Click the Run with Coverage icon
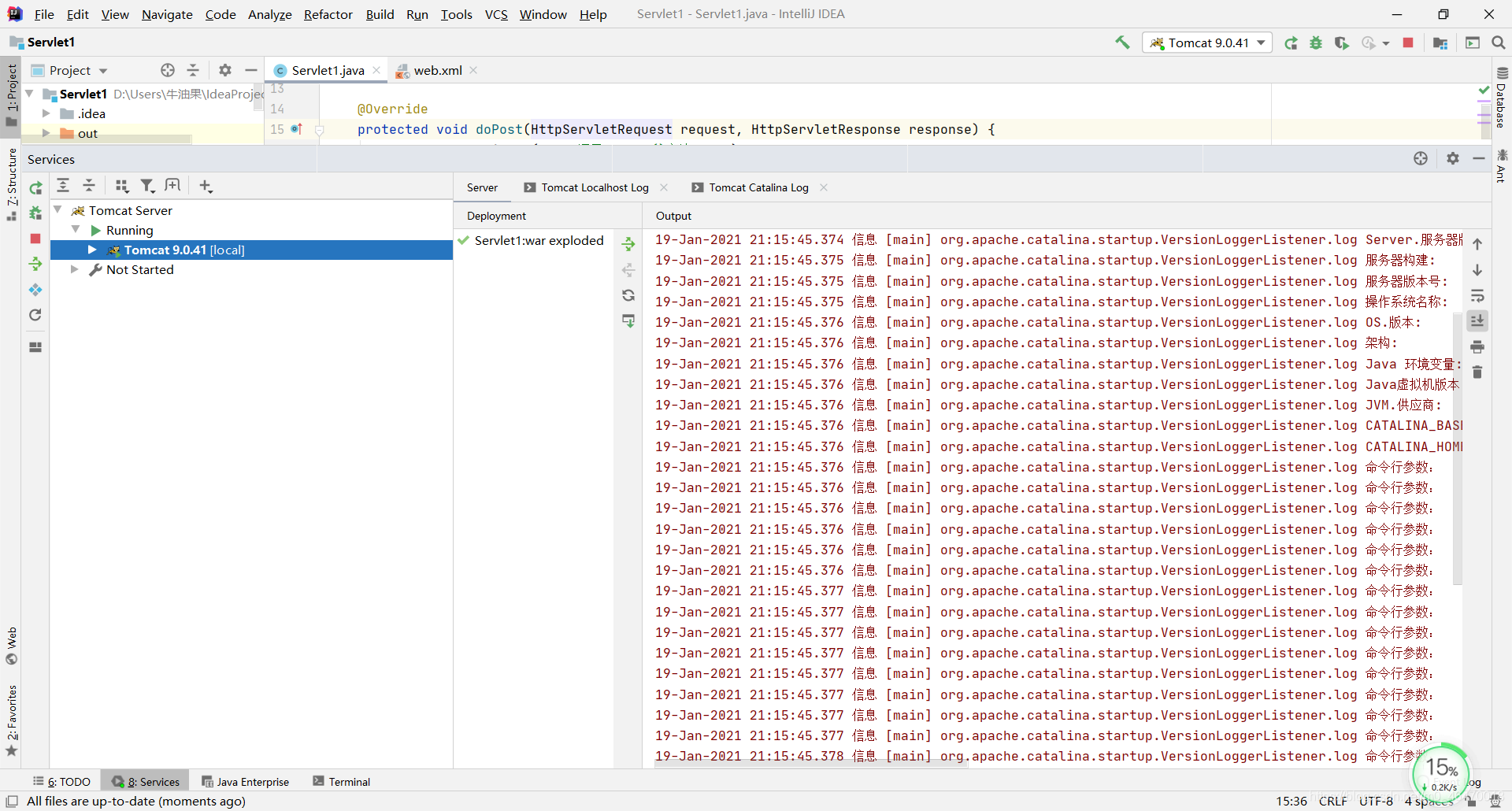1512x811 pixels. click(x=1342, y=43)
